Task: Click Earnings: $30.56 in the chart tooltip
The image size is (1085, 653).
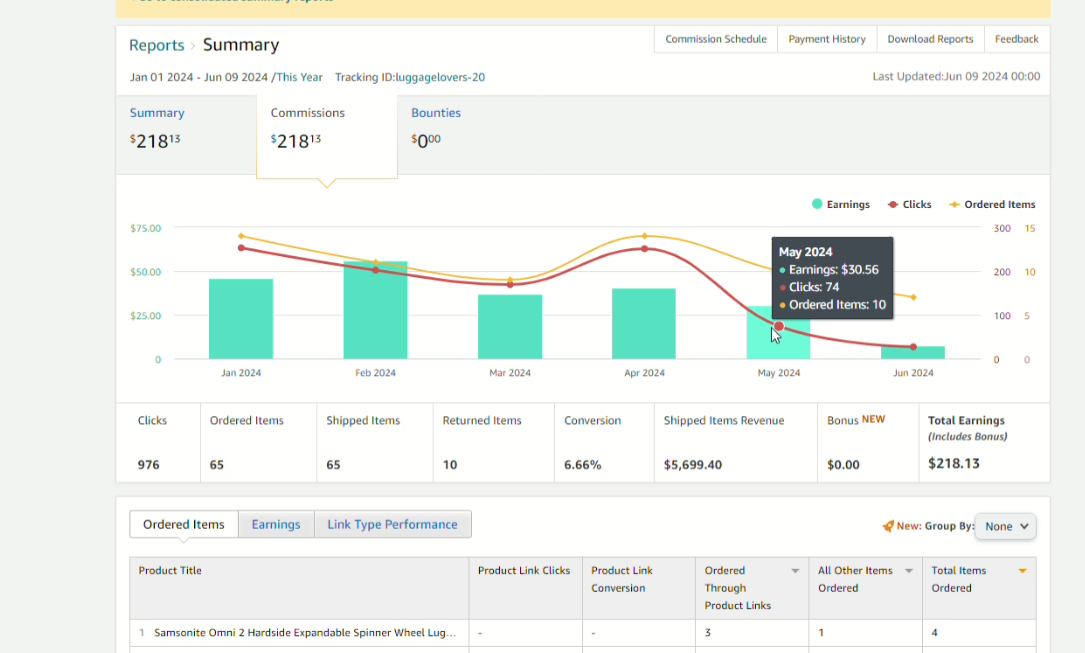Action: click(829, 270)
